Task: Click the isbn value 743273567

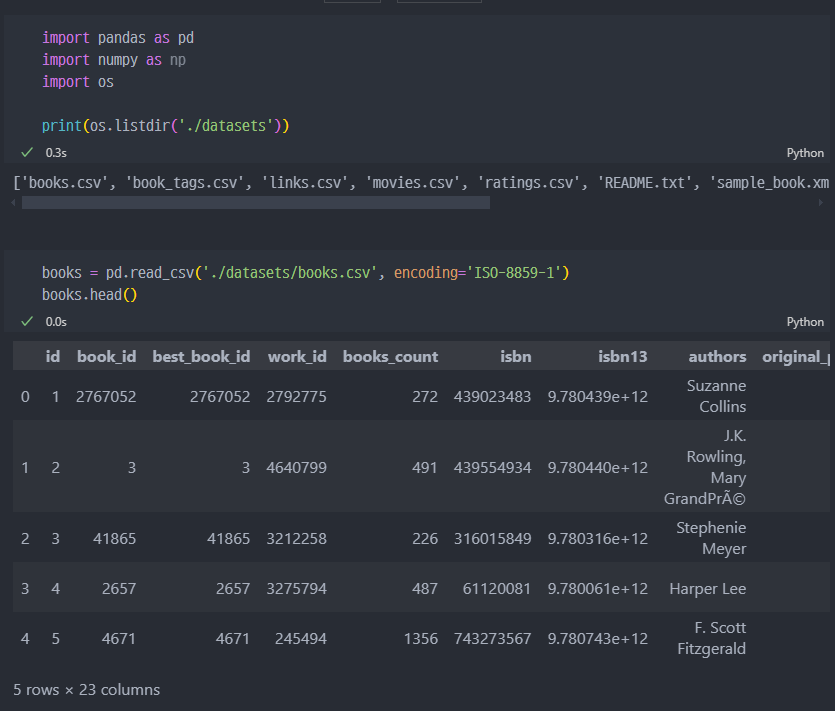Action: [493, 639]
